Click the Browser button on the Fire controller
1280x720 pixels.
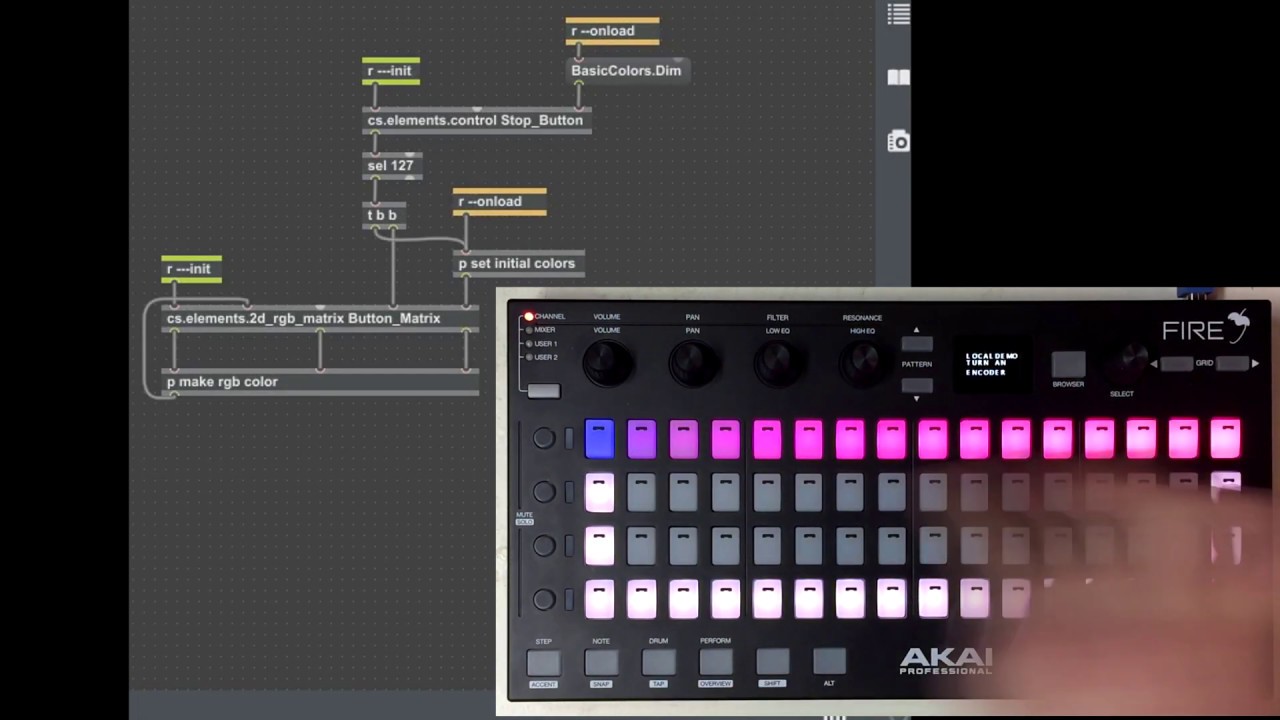1068,364
